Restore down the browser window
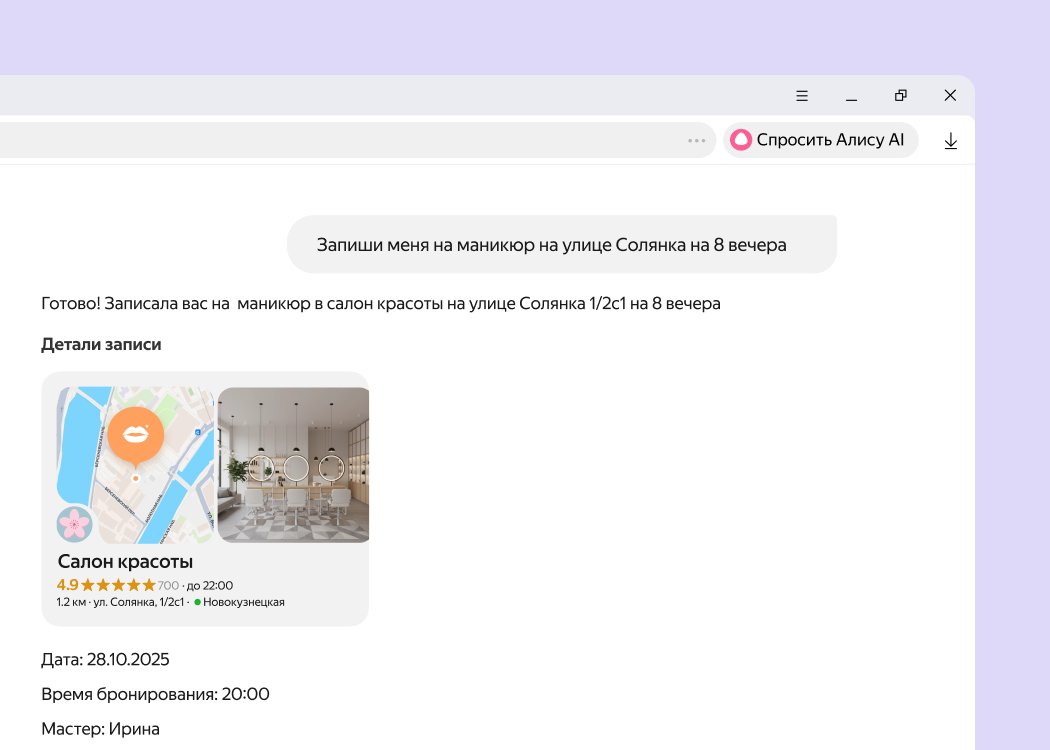Screen dimensions: 1050x750 tap(901, 96)
